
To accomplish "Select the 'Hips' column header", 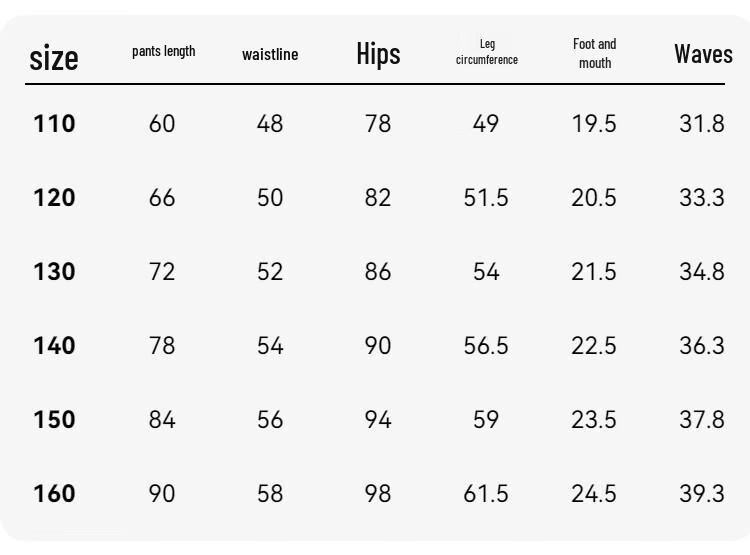I will [x=378, y=54].
